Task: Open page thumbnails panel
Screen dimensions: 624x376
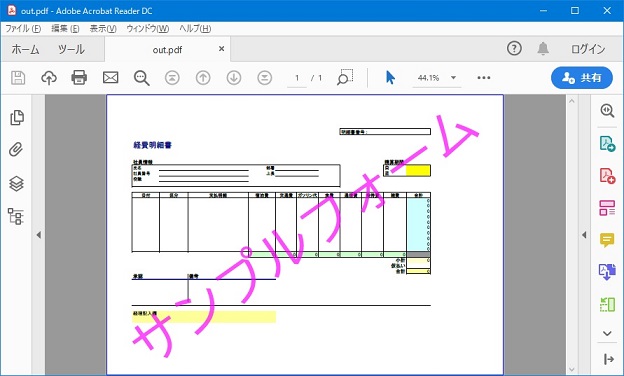Action: [x=17, y=118]
